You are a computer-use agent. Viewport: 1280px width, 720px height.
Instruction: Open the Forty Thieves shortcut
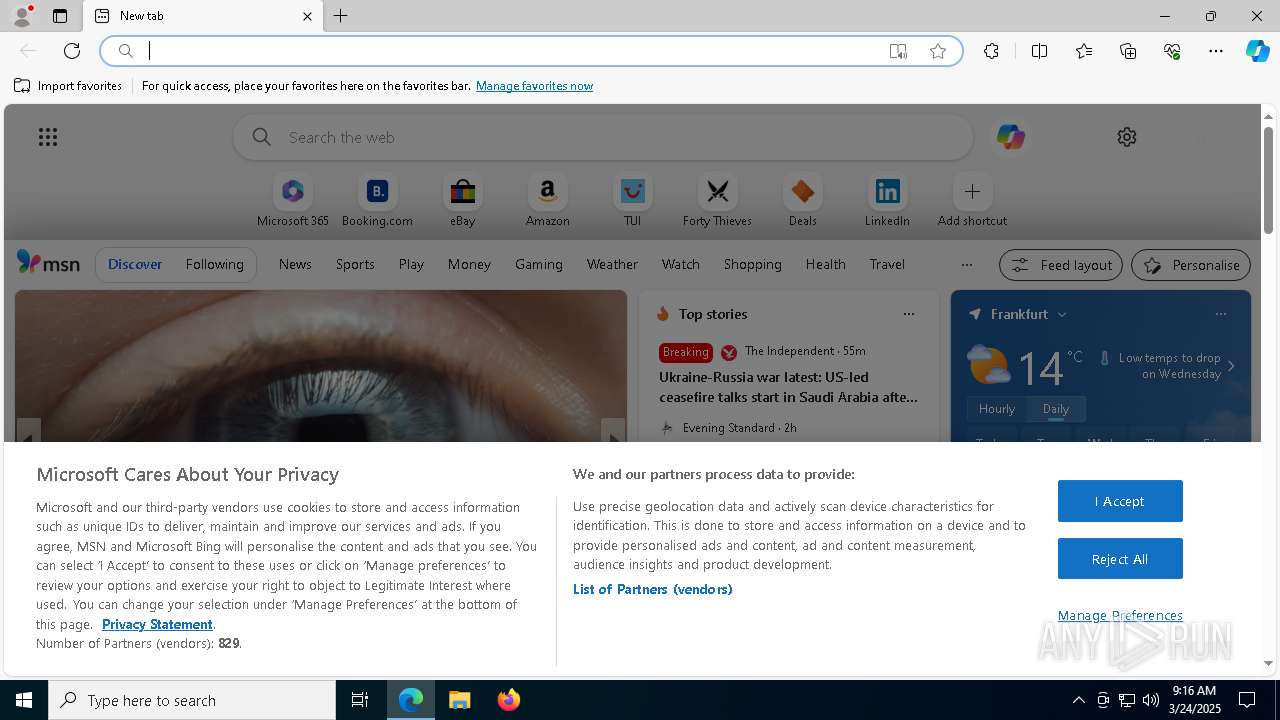click(717, 201)
